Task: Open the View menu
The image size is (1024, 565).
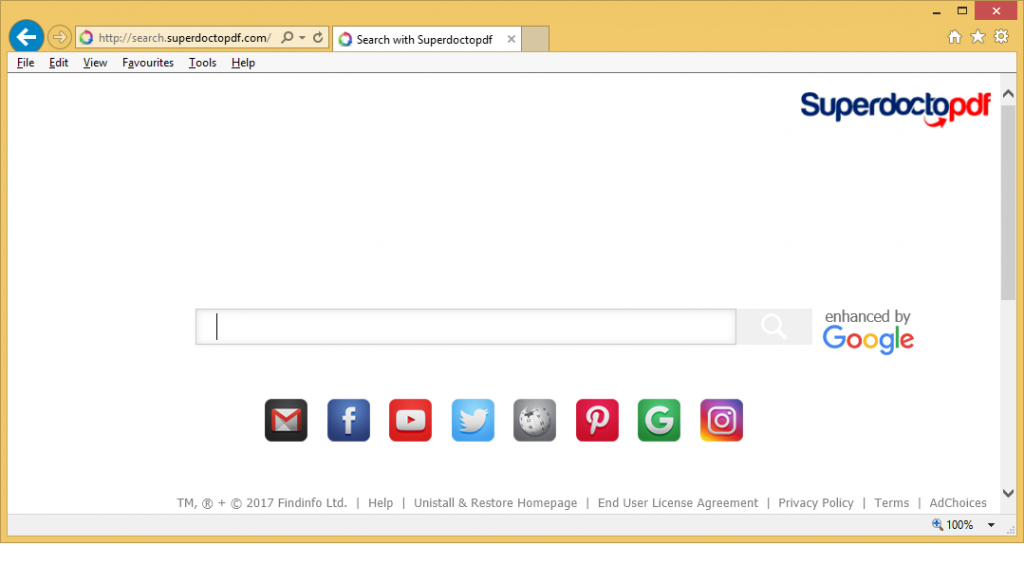Action: tap(95, 63)
